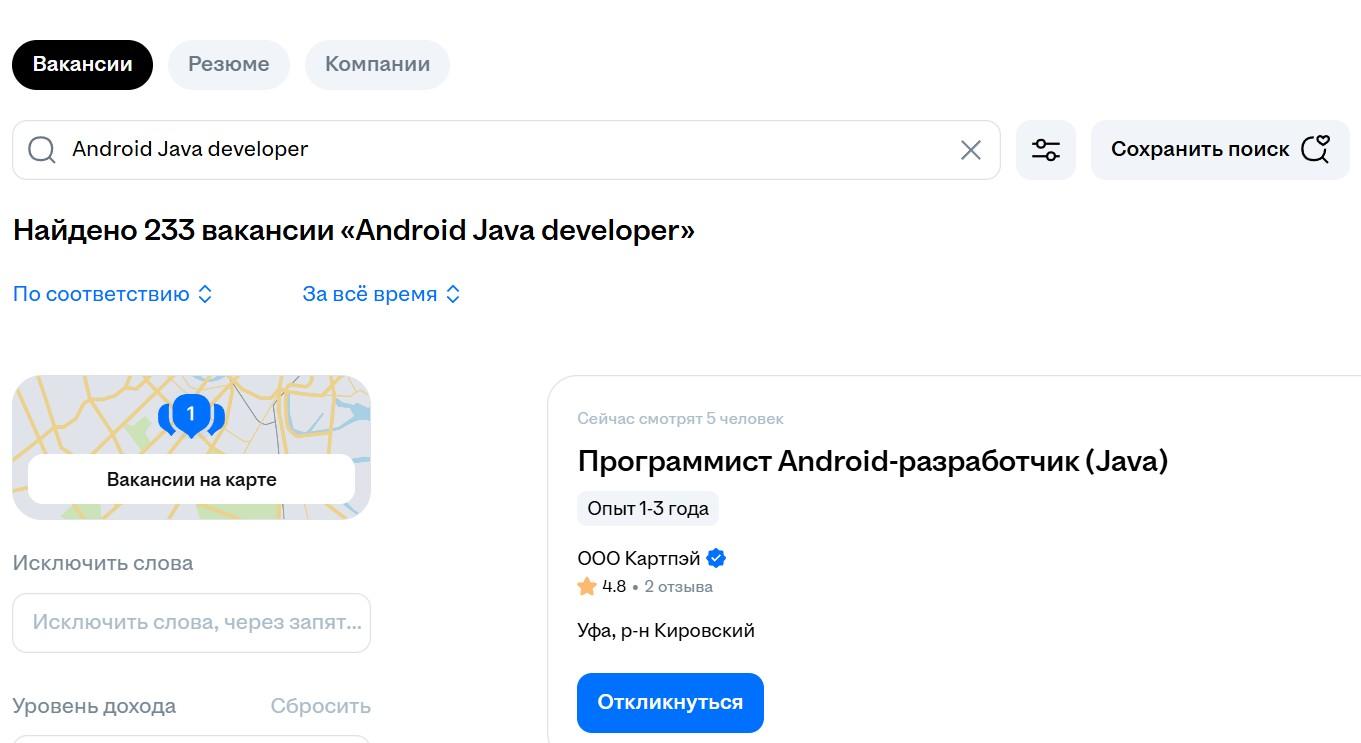Click the blue verified badge beside ООО Картпэй
This screenshot has height=743, width=1361.
[x=716, y=558]
